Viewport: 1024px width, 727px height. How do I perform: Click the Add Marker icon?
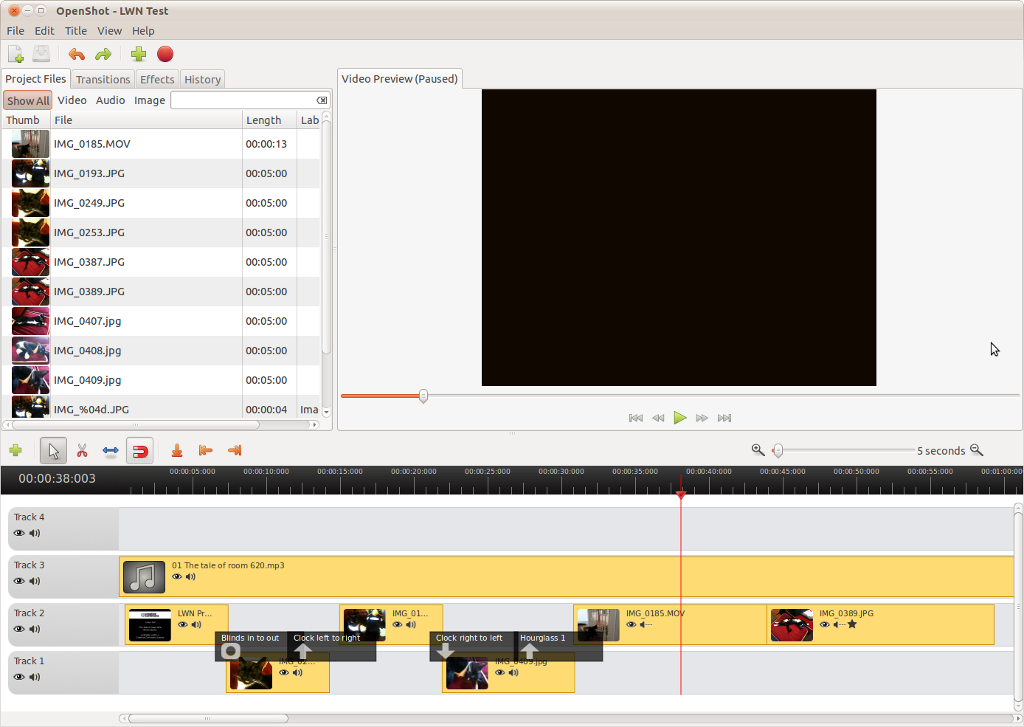pyautogui.click(x=177, y=451)
